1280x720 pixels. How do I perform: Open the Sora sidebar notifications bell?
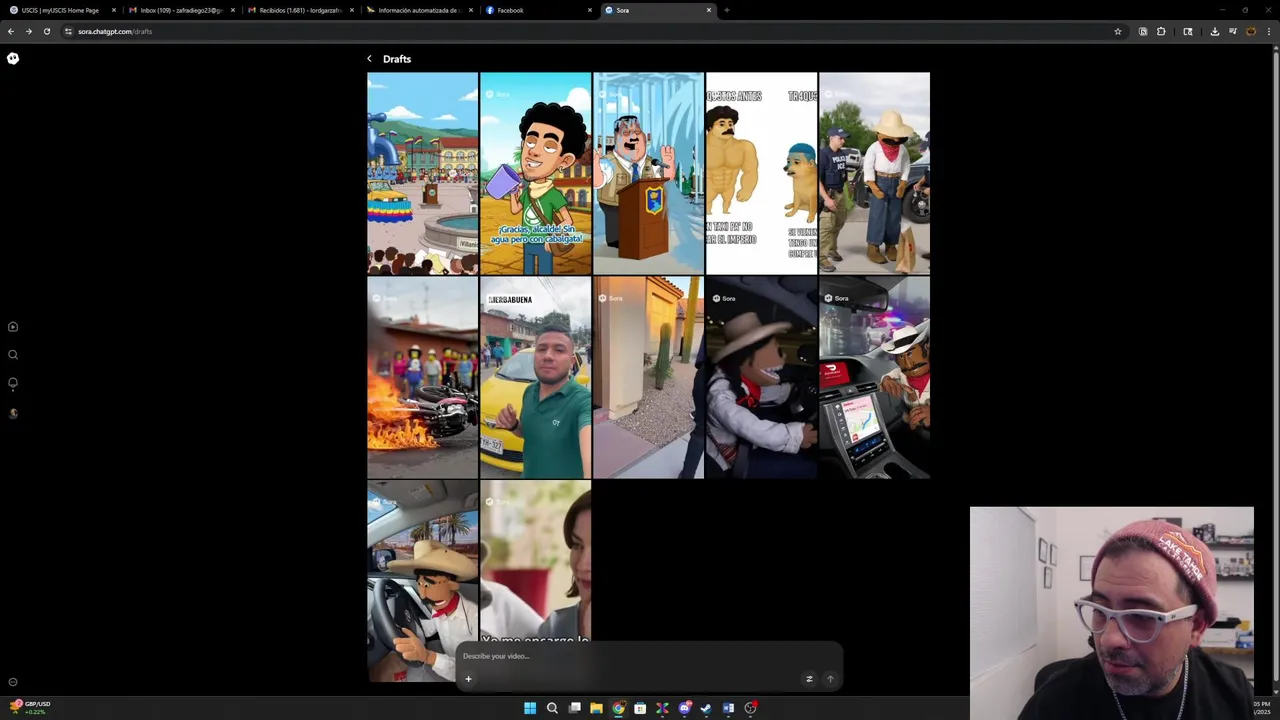[13, 383]
